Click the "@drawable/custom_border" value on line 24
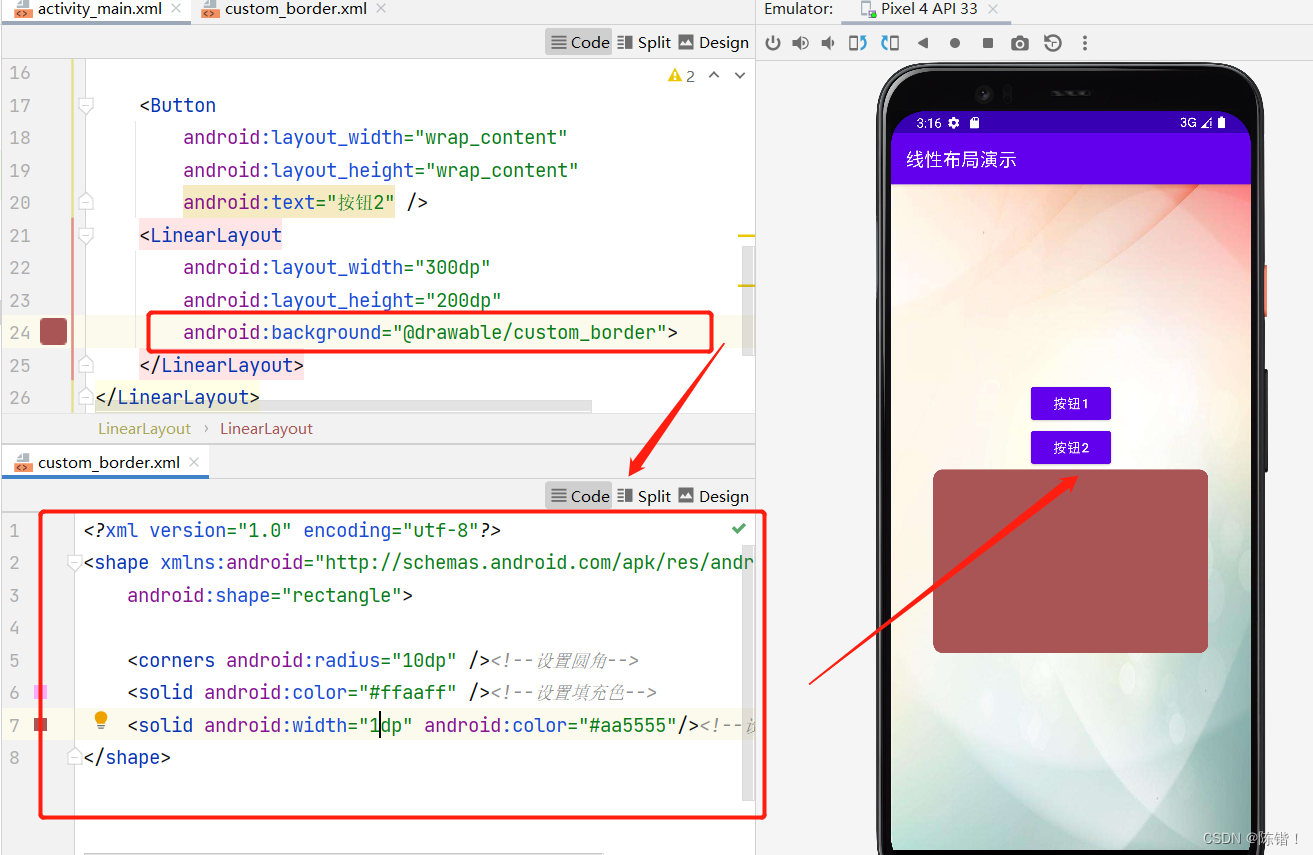Viewport: 1313px width, 855px height. [529, 332]
